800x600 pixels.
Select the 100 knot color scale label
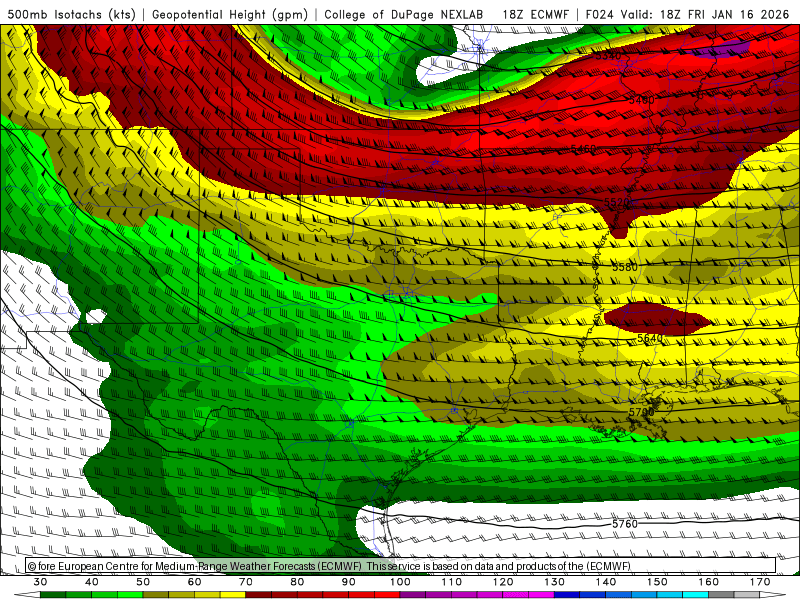click(401, 582)
